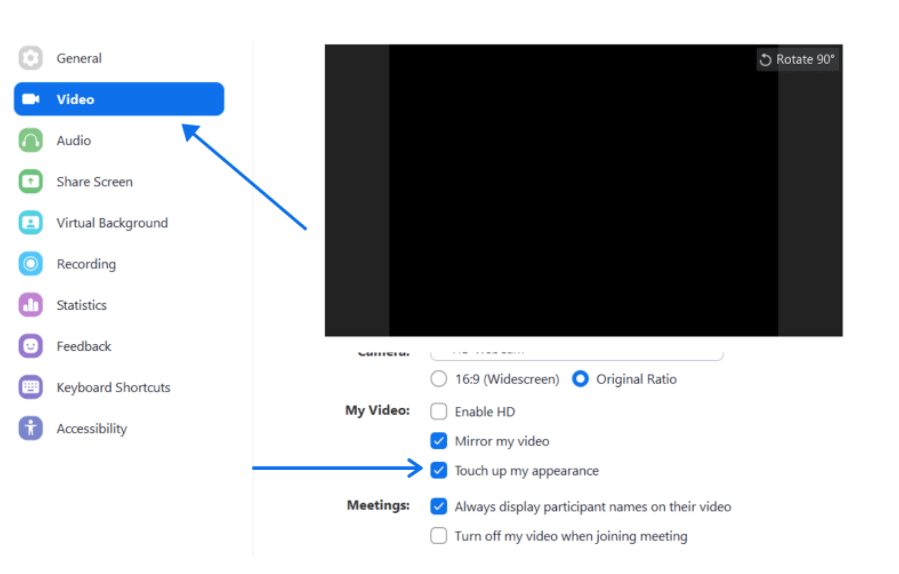Enable Turn off my video when joining
Viewport: 899px width, 574px height.
click(x=439, y=536)
